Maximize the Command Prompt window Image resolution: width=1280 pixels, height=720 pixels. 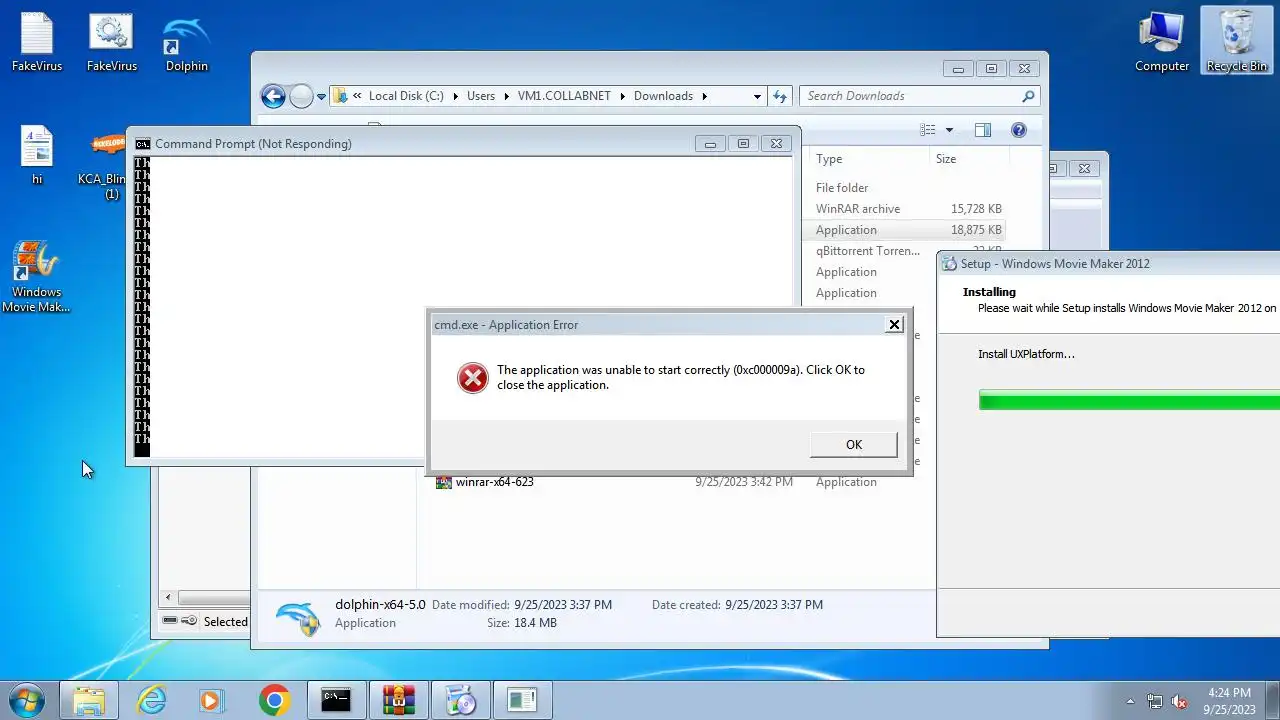pyautogui.click(x=743, y=144)
